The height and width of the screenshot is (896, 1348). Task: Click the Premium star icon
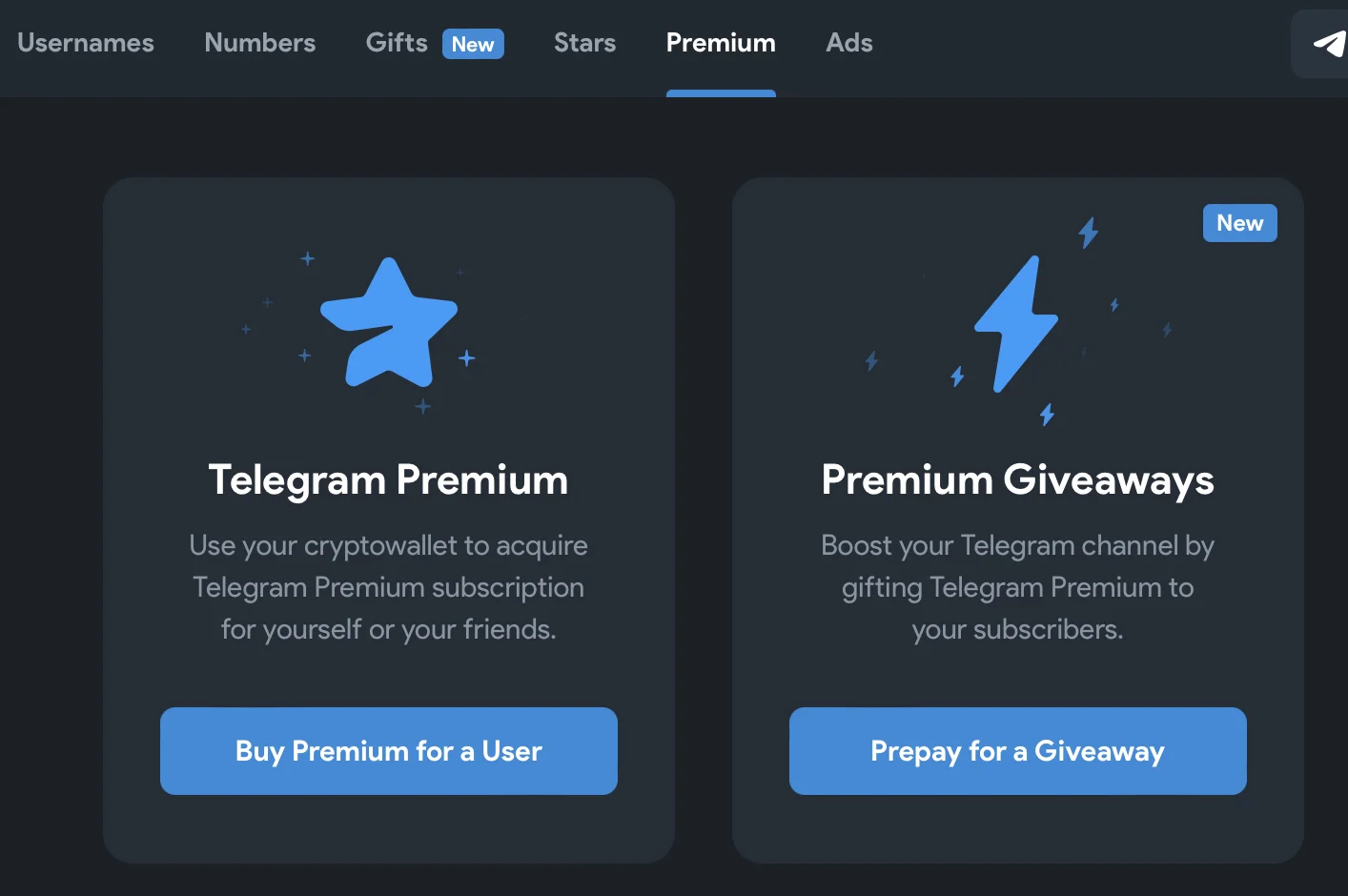pos(388,323)
